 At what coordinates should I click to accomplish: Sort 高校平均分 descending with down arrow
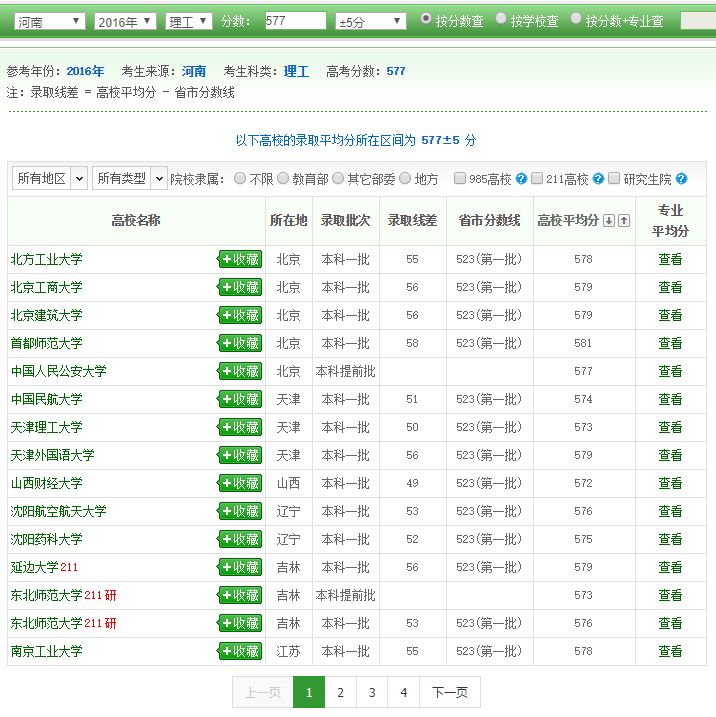click(609, 220)
